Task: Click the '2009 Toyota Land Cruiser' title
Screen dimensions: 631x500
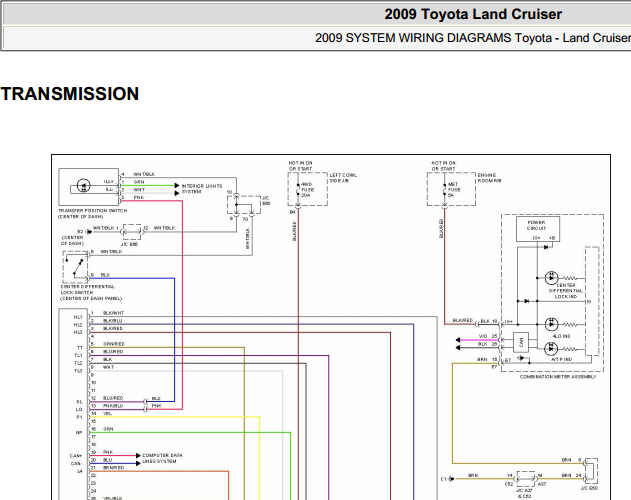Action: click(x=473, y=14)
